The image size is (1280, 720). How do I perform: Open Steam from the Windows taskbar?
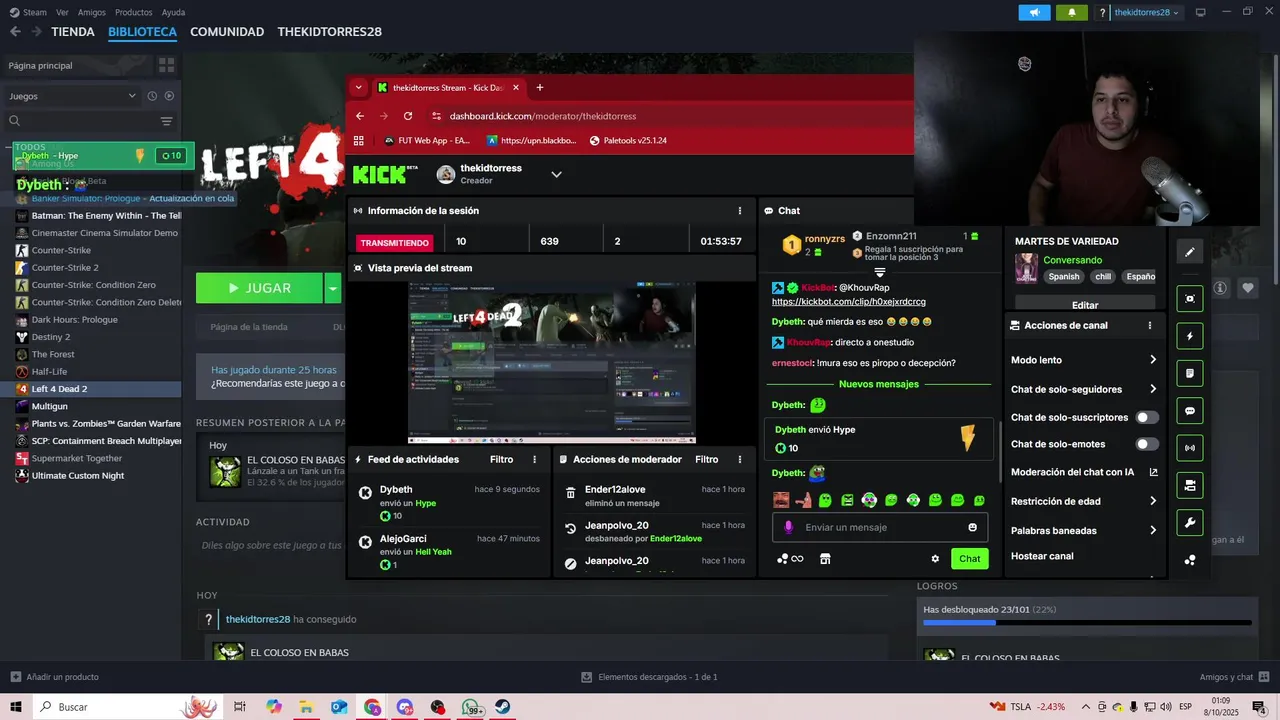tap(503, 707)
